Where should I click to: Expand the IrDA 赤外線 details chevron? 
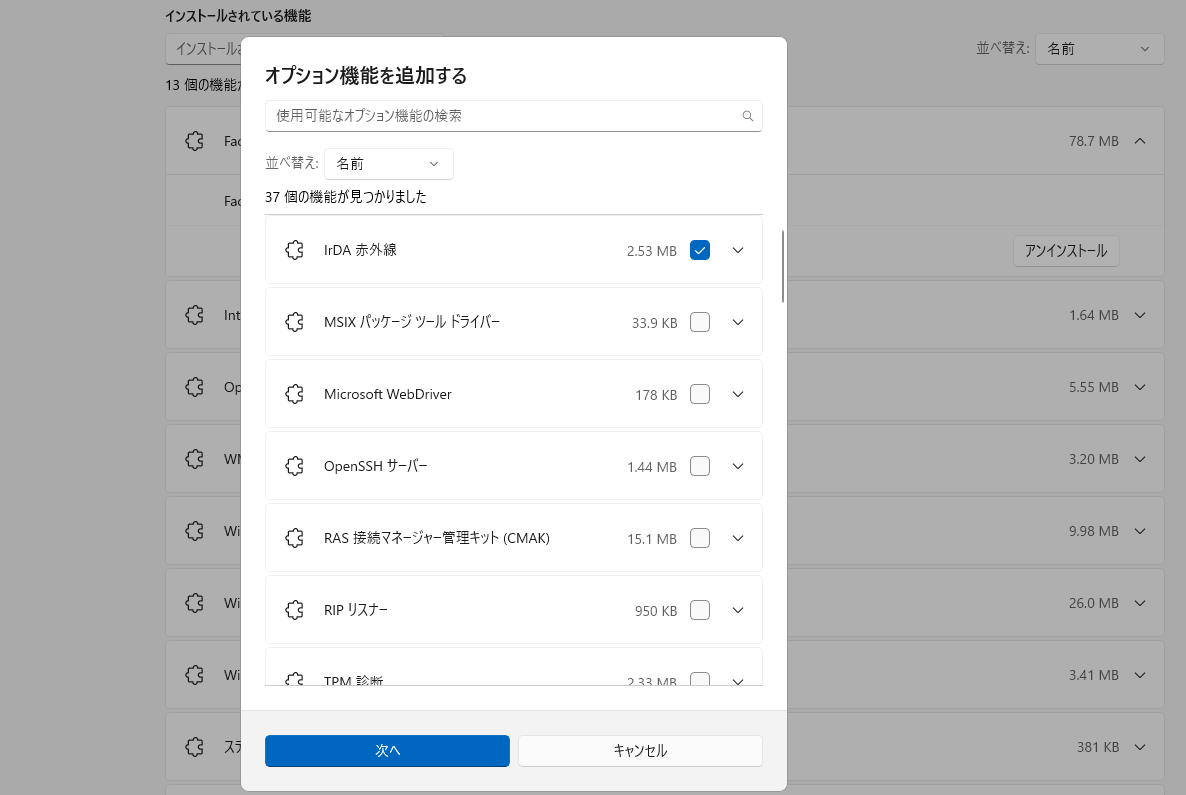point(738,250)
